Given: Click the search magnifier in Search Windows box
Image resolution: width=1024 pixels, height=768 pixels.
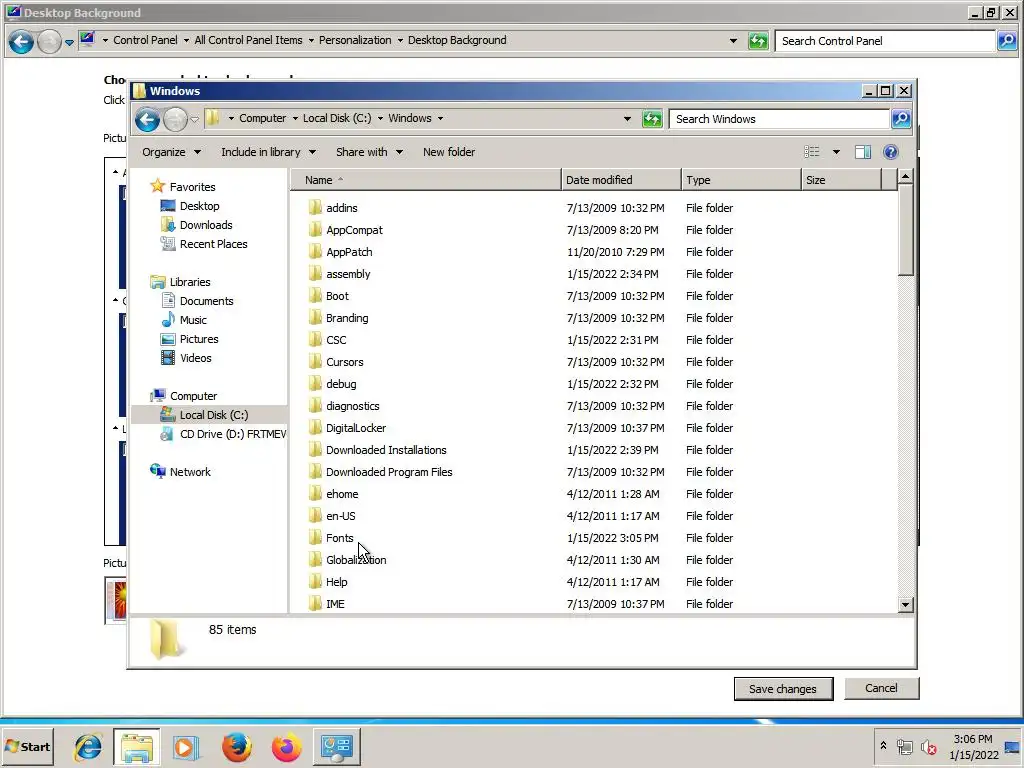Looking at the screenshot, I should (x=901, y=119).
